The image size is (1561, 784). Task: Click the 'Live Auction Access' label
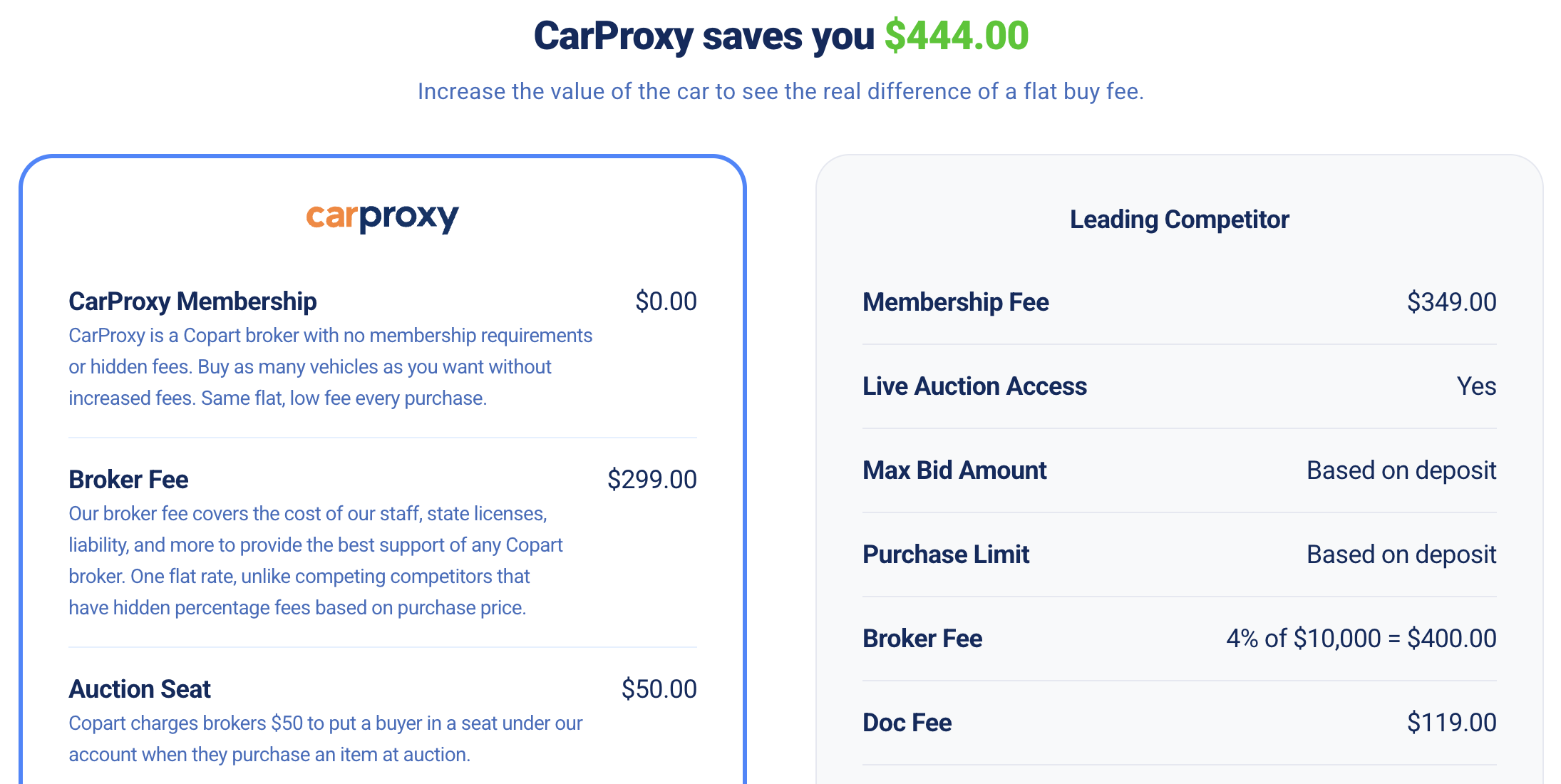click(x=975, y=386)
